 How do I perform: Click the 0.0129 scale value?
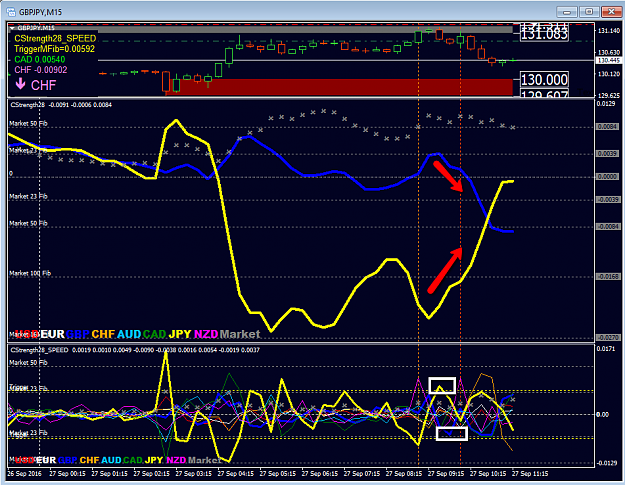606,104
